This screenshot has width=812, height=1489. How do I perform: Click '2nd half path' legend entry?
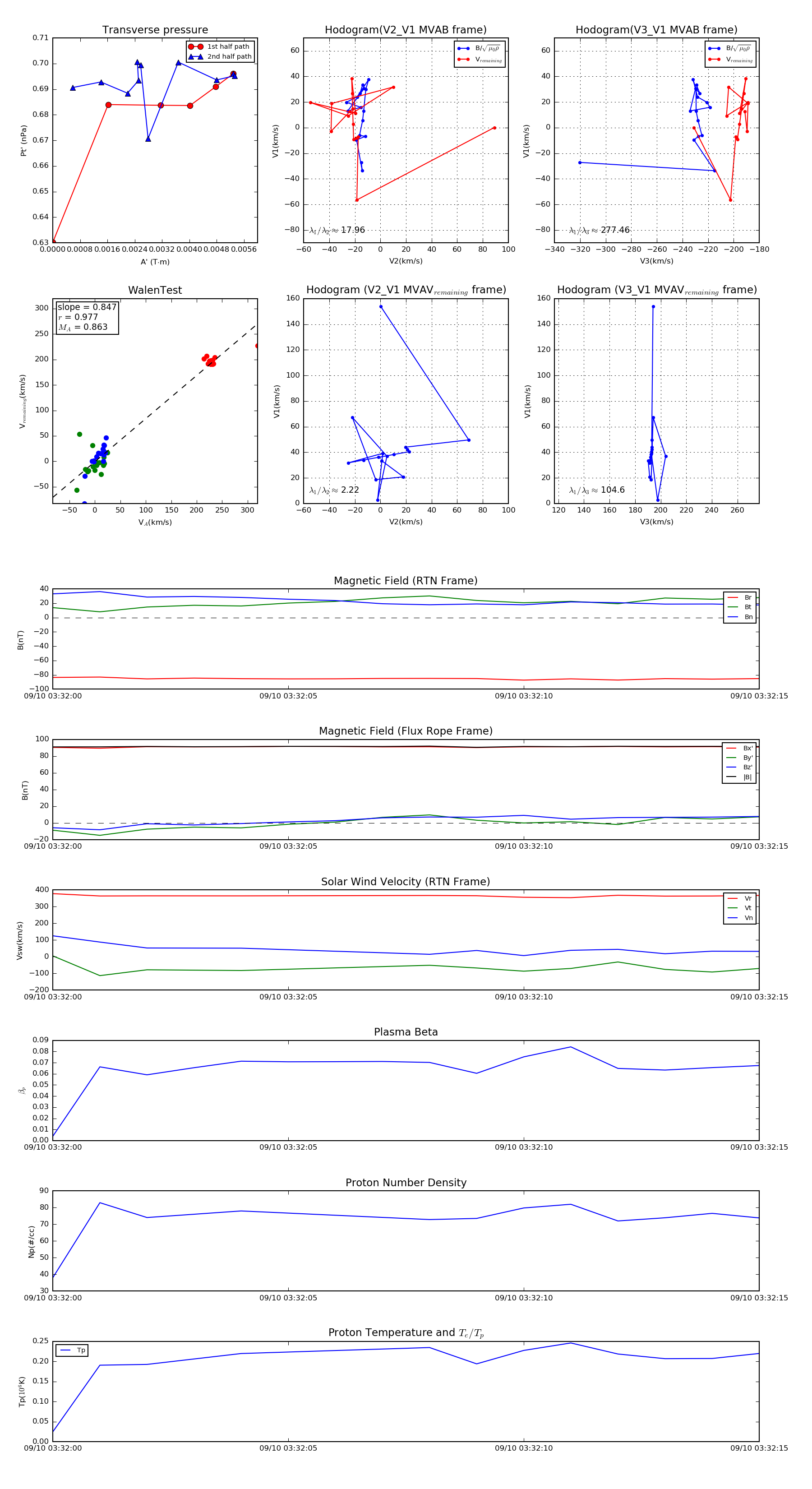pos(220,57)
